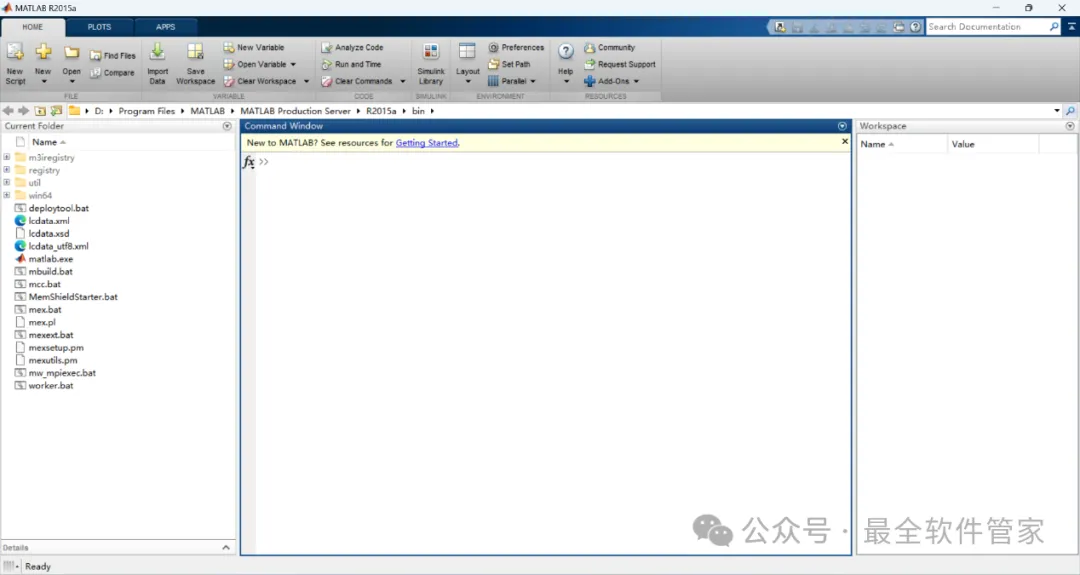Open the Clear Workspace dropdown arrow
Image resolution: width=1080 pixels, height=575 pixels.
click(307, 81)
